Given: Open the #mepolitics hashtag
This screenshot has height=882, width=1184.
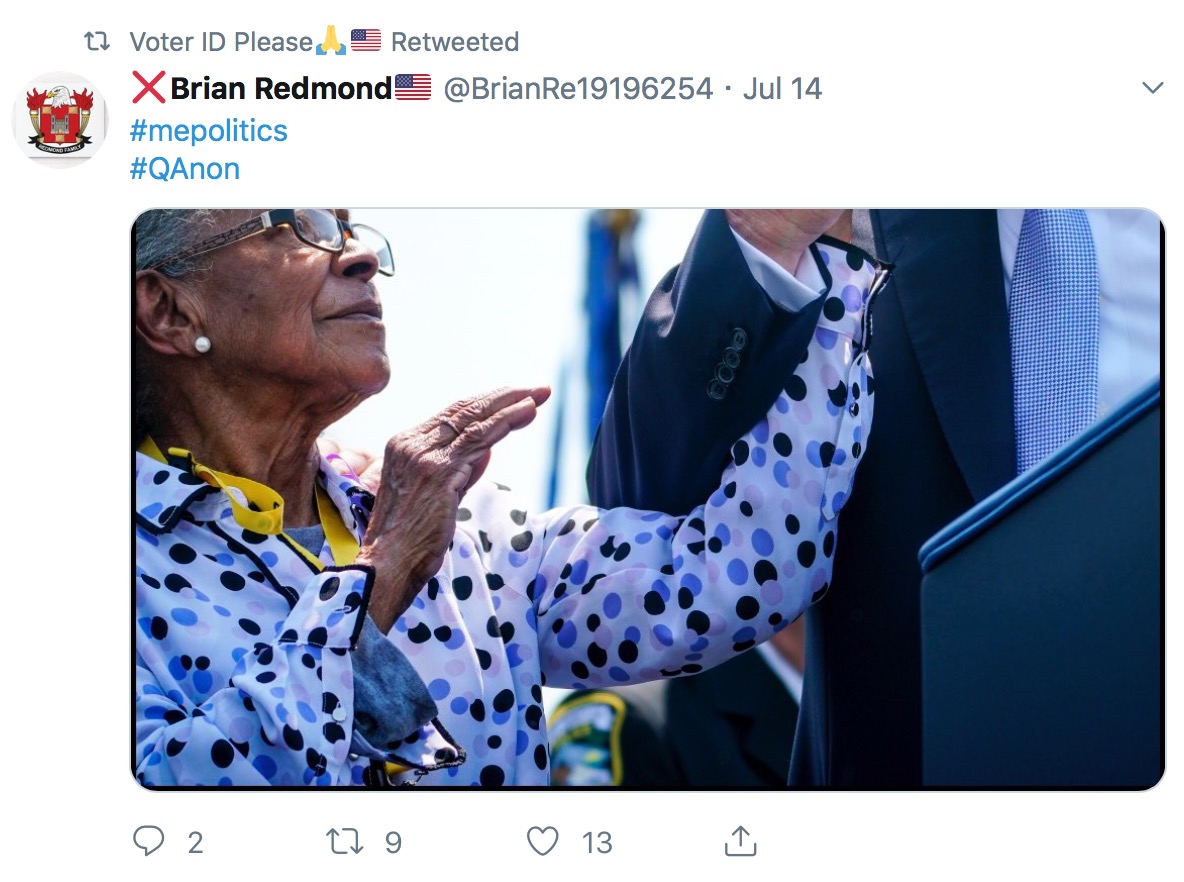Looking at the screenshot, I should (209, 130).
